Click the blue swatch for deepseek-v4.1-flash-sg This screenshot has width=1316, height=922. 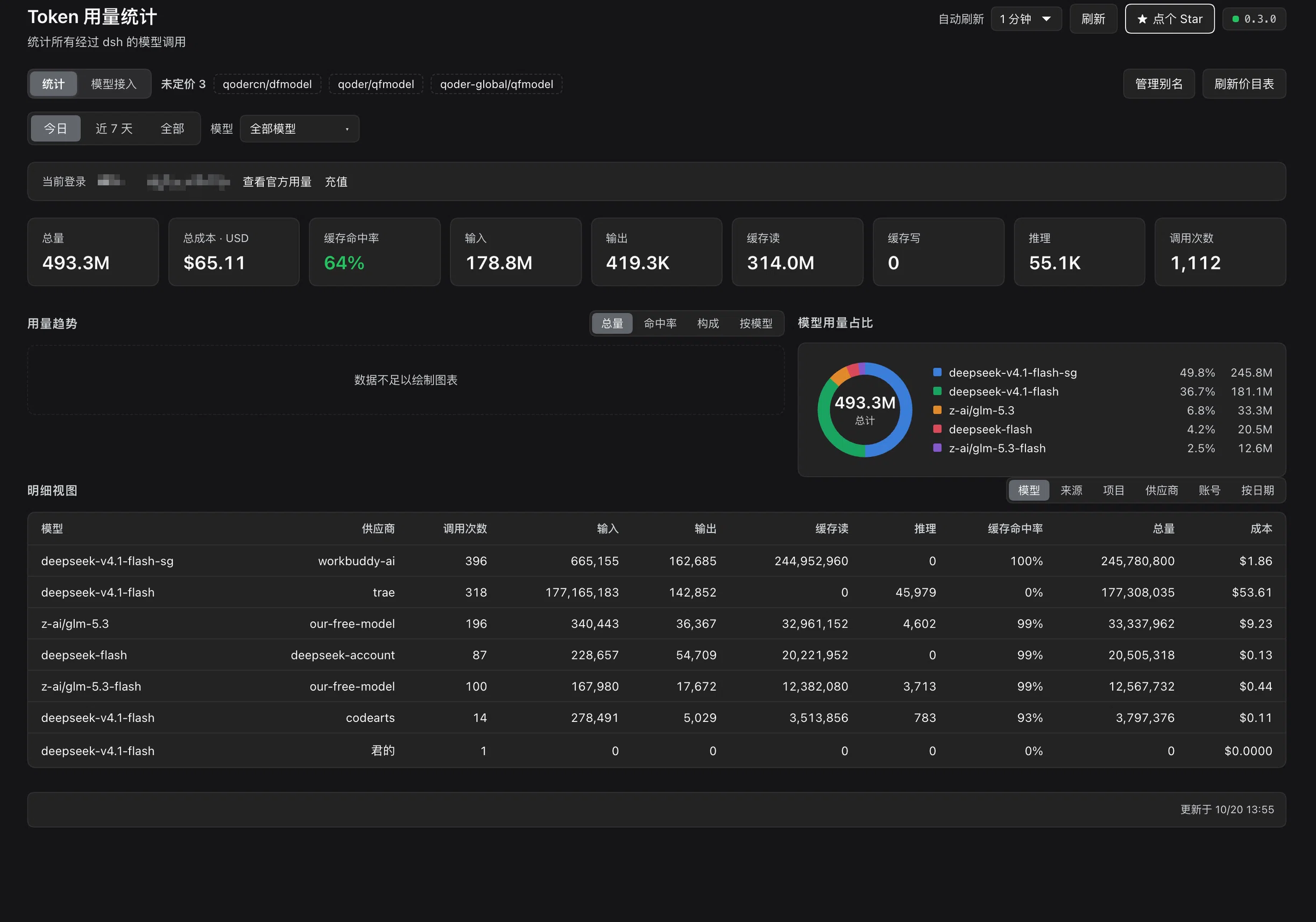click(x=937, y=372)
